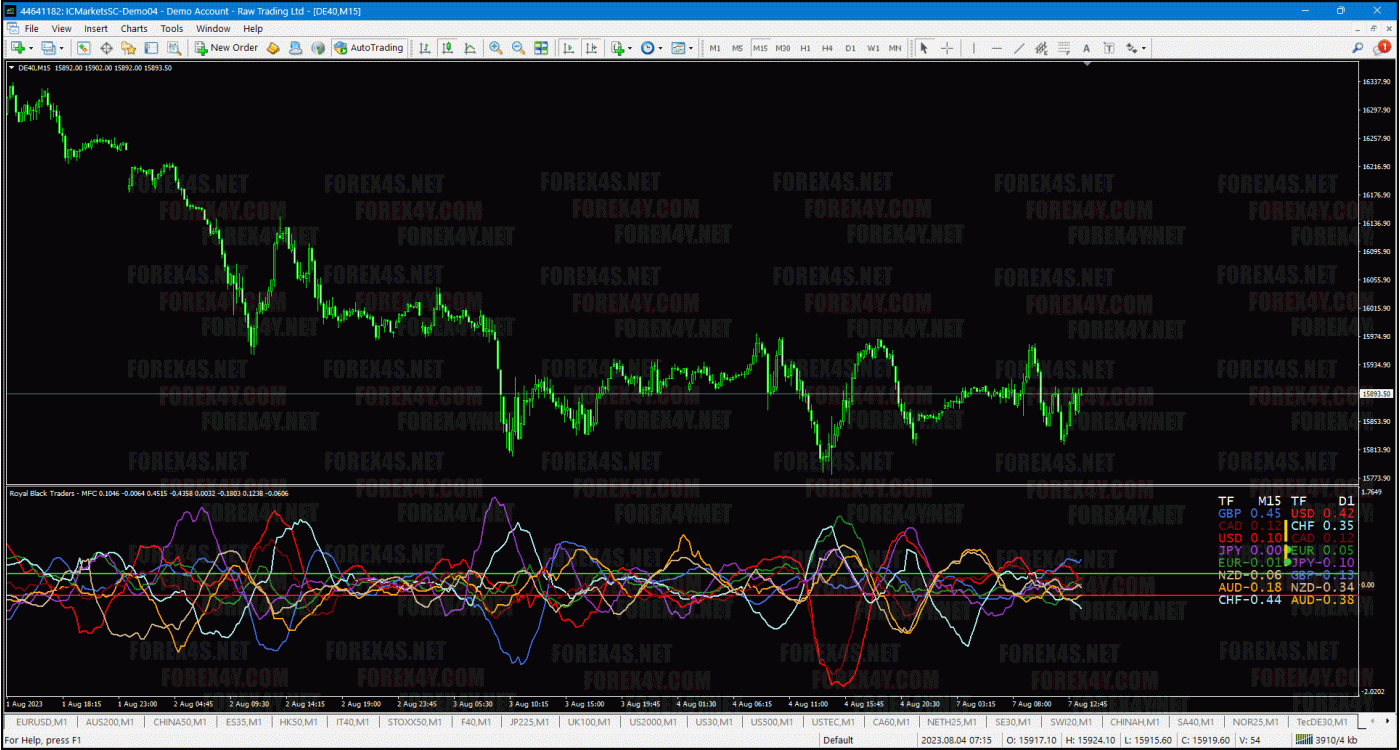Toggle chart Auto Scroll
The height and width of the screenshot is (750, 1400).
[568, 48]
